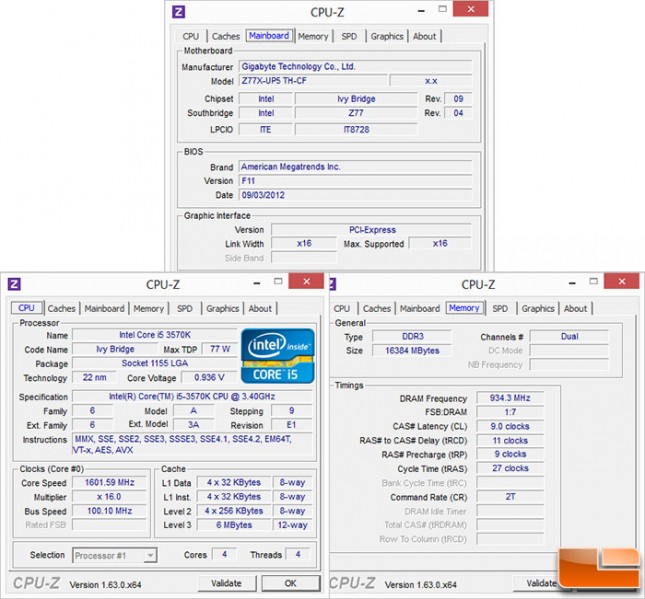
Task: Open Mainboard tab in the Memory window
Action: click(x=420, y=309)
